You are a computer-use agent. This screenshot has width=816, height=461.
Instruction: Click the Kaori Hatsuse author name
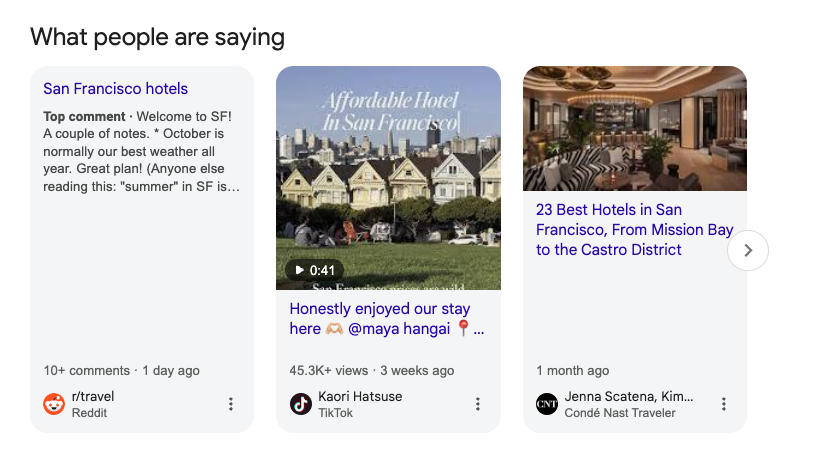(360, 397)
